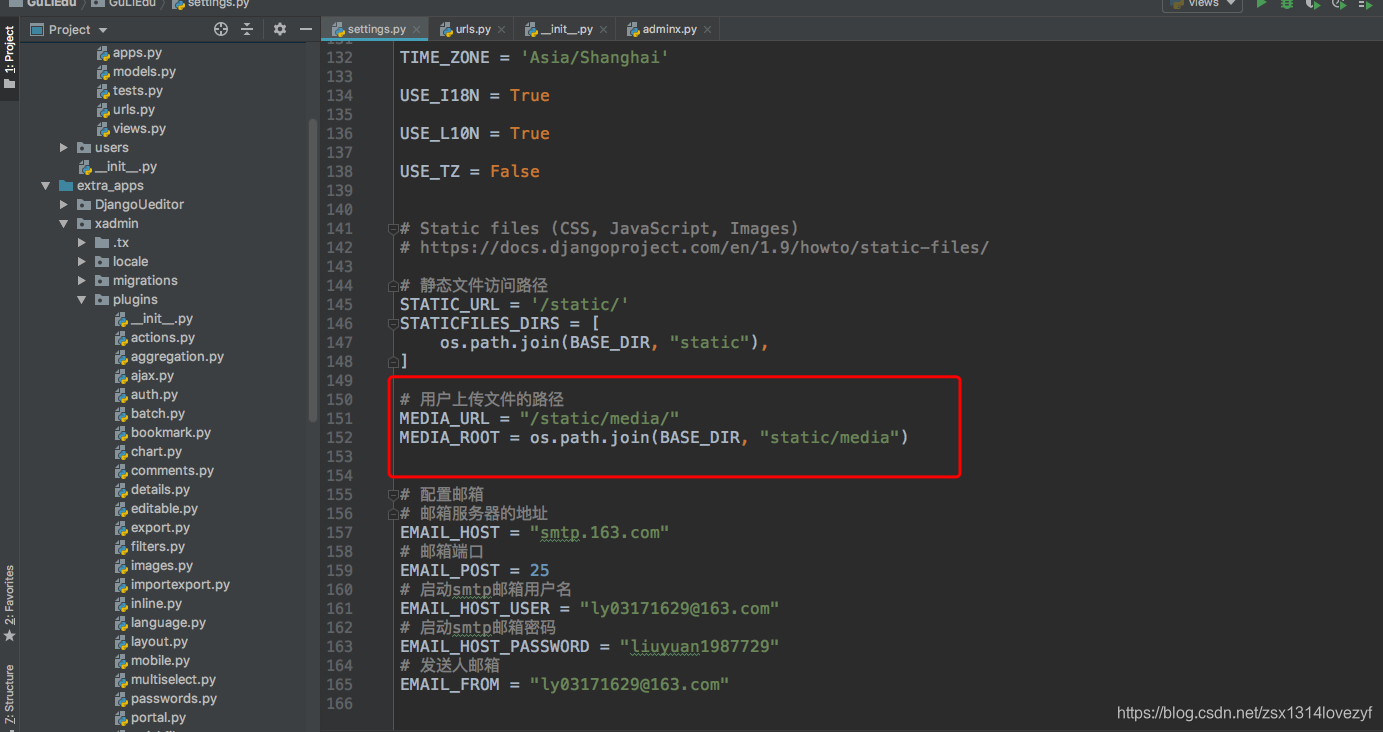Viewport: 1383px width, 732px height.
Task: Collapse the plugins folder
Action: (x=82, y=300)
